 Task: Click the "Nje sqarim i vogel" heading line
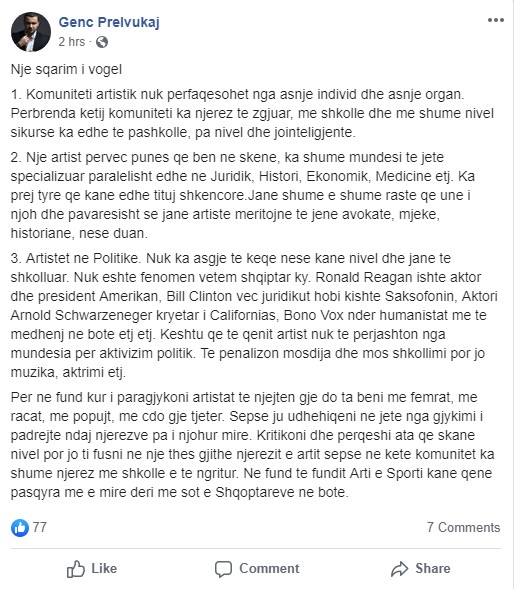67,69
